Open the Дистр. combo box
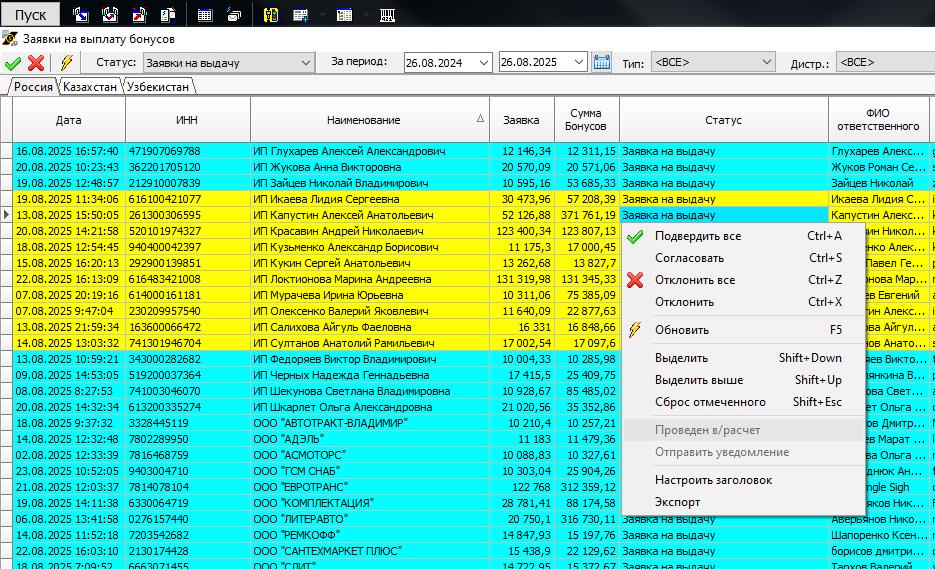The width and height of the screenshot is (935, 569). [x=886, y=62]
